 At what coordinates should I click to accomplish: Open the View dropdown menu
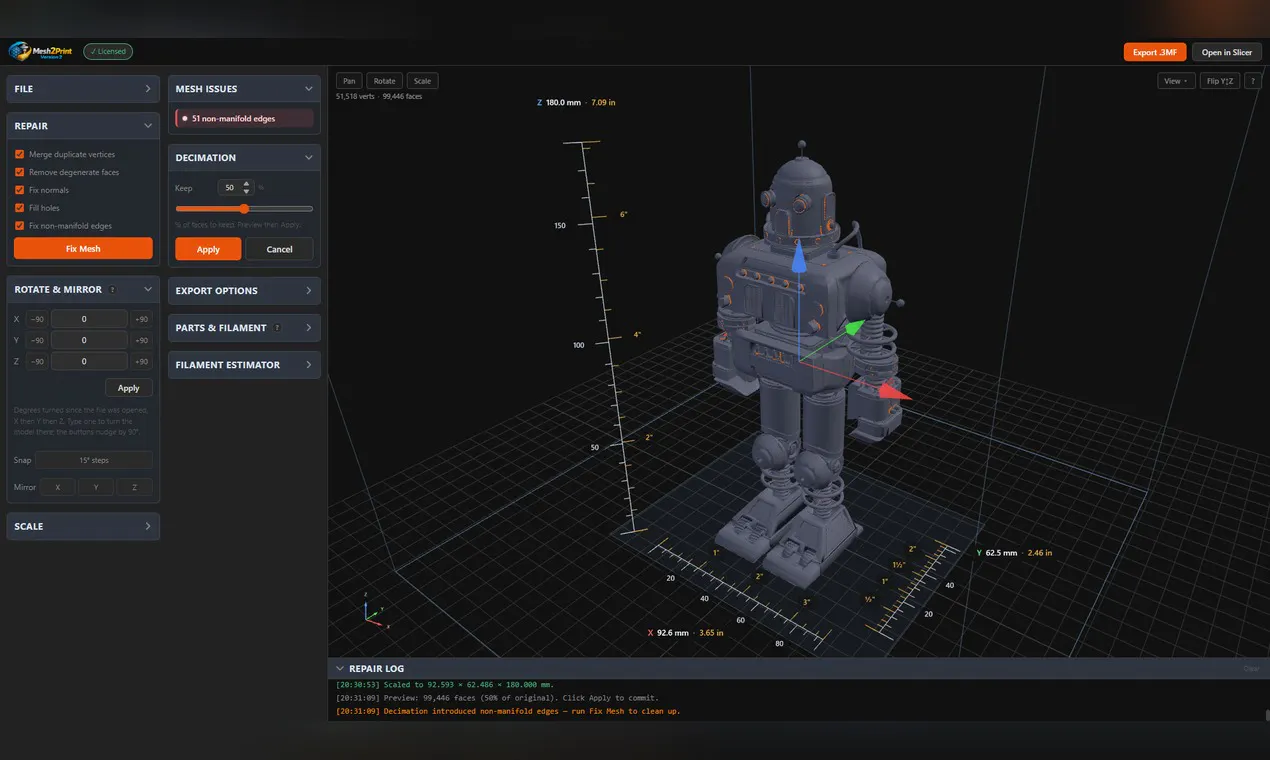[1176, 81]
